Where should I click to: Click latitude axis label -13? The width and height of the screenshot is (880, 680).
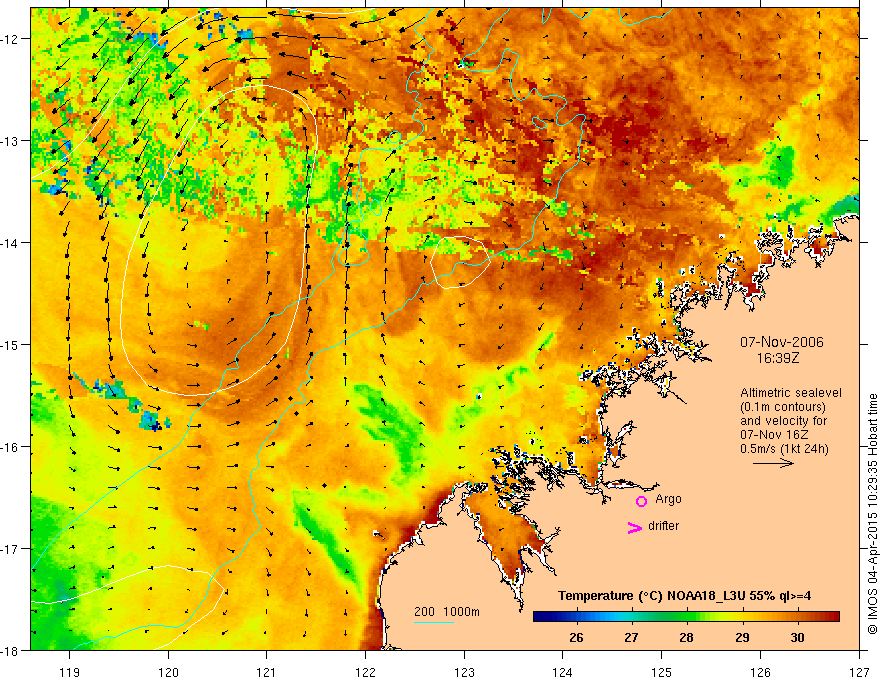pos(11,141)
